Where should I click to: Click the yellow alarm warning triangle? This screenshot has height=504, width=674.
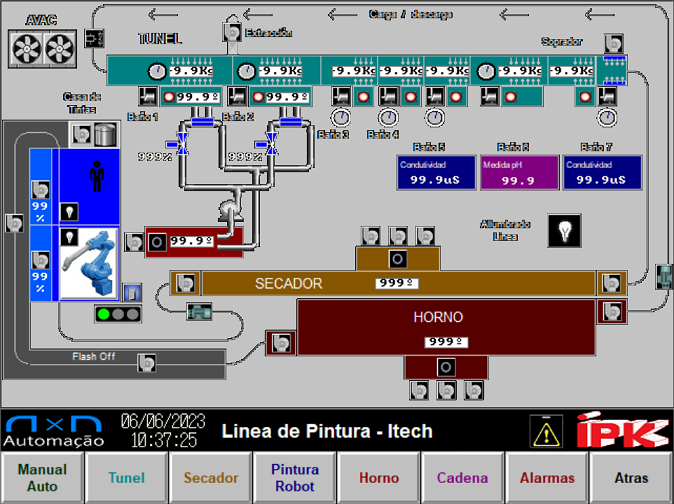click(x=546, y=432)
